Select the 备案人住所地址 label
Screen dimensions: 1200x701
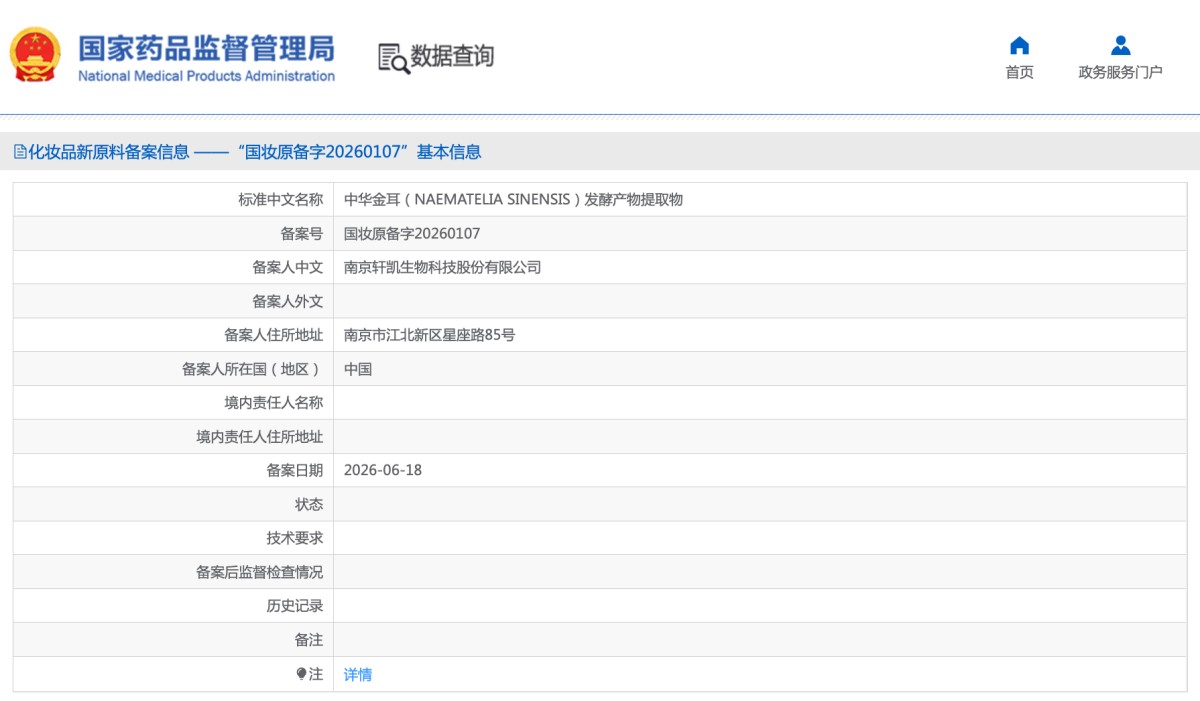274,336
